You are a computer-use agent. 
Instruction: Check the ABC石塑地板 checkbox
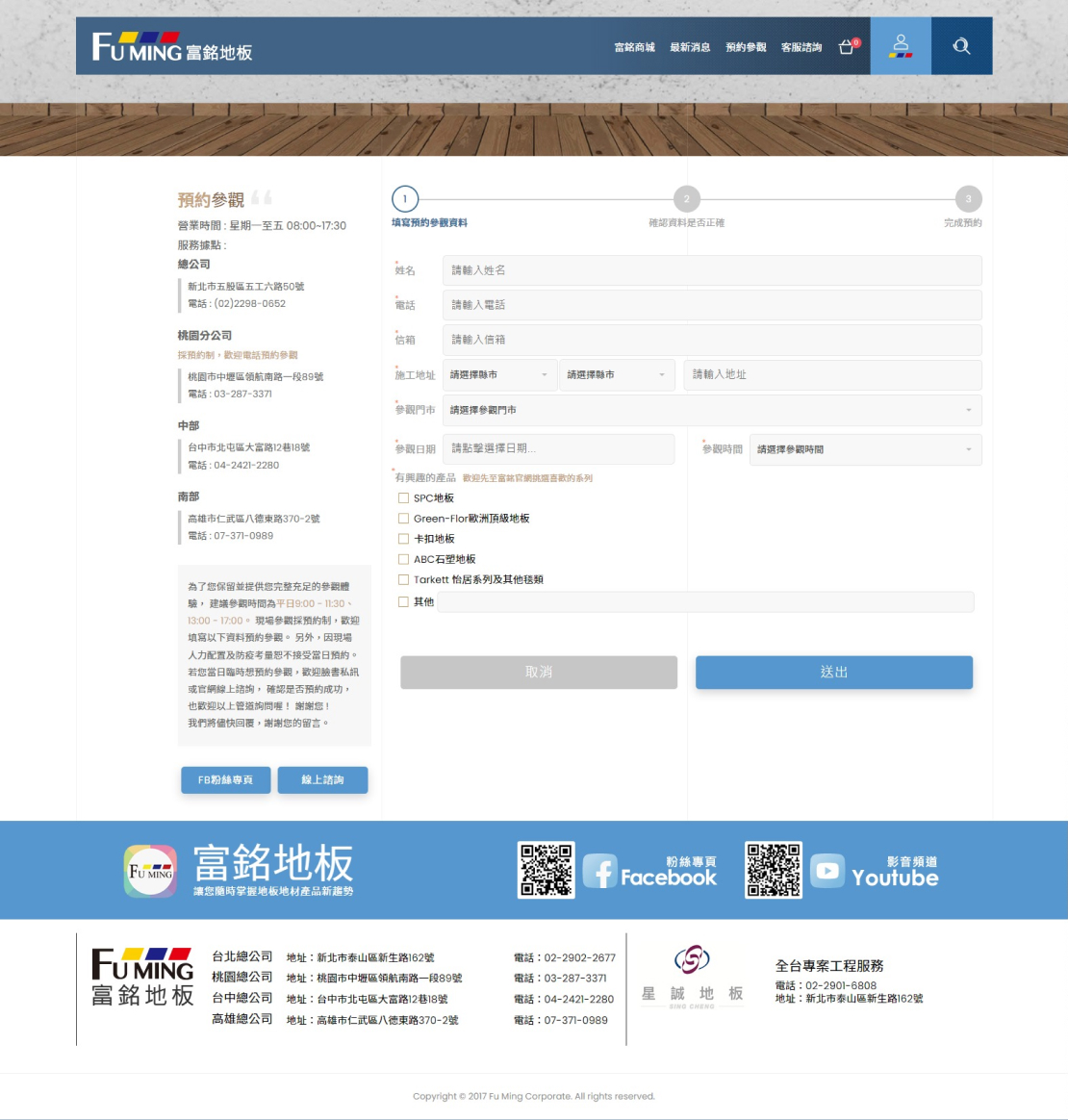[403, 559]
